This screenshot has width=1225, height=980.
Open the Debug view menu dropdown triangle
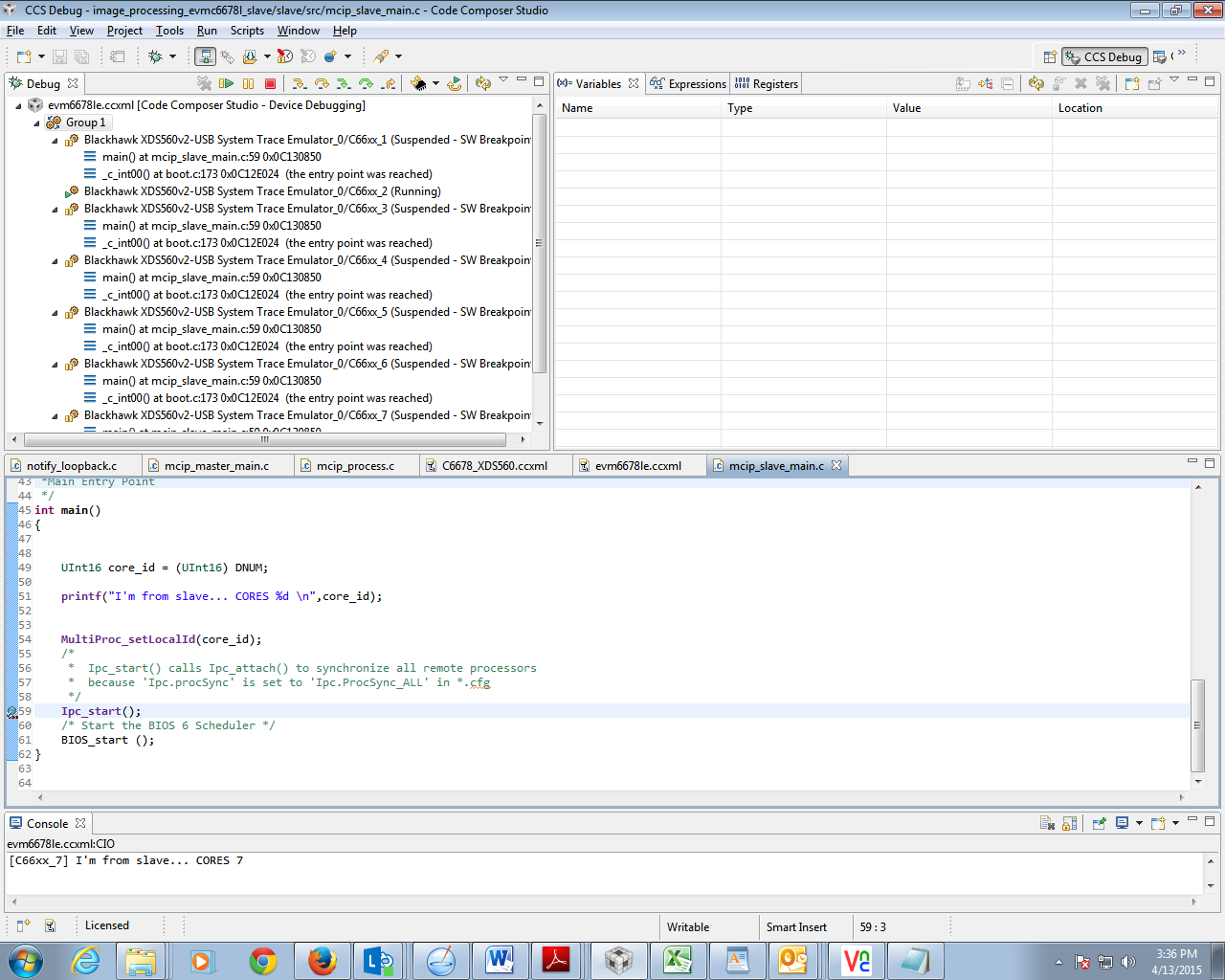[x=503, y=79]
